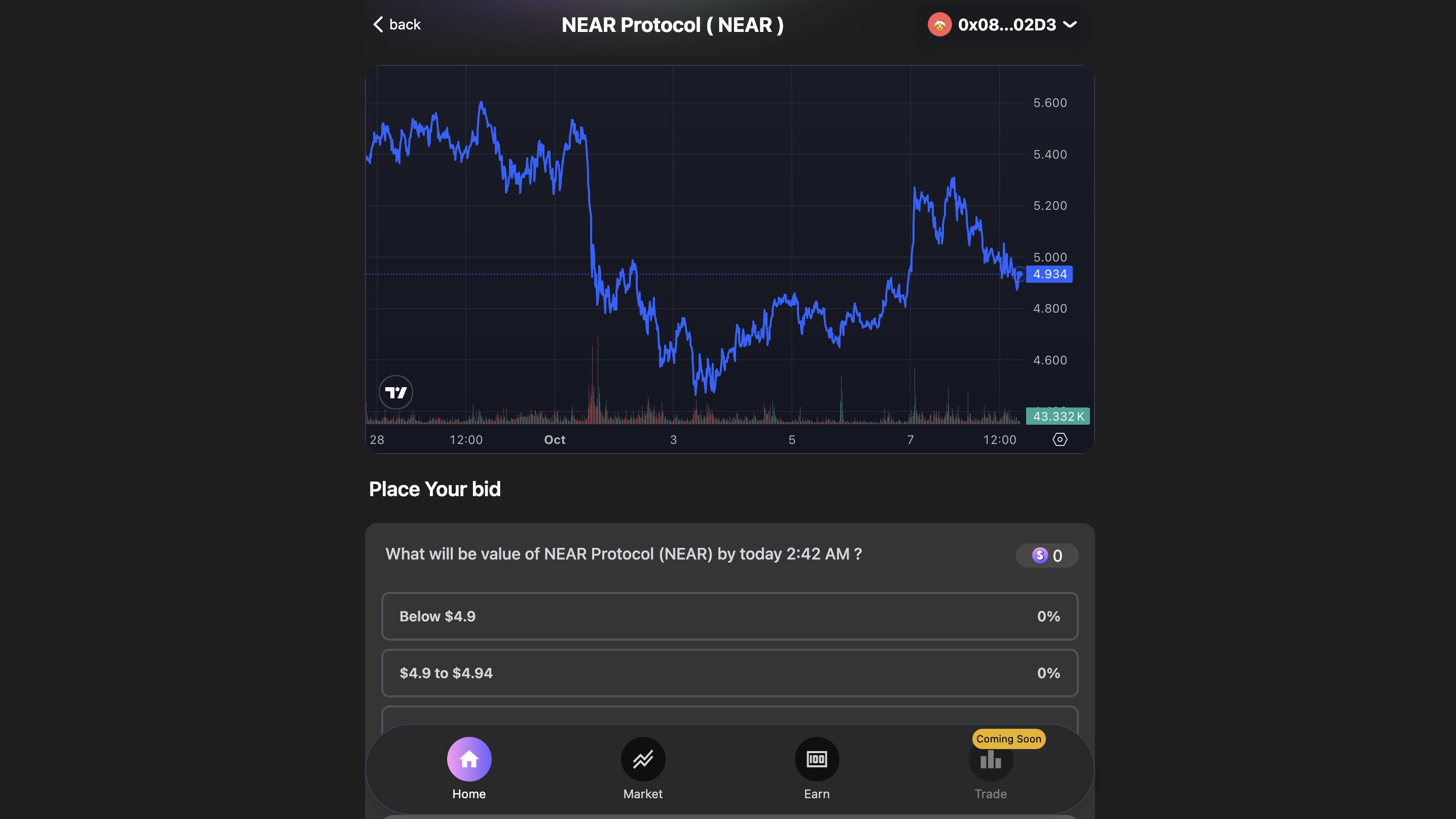Open the Earn tab icon
This screenshot has height=819, width=1456.
[817, 759]
